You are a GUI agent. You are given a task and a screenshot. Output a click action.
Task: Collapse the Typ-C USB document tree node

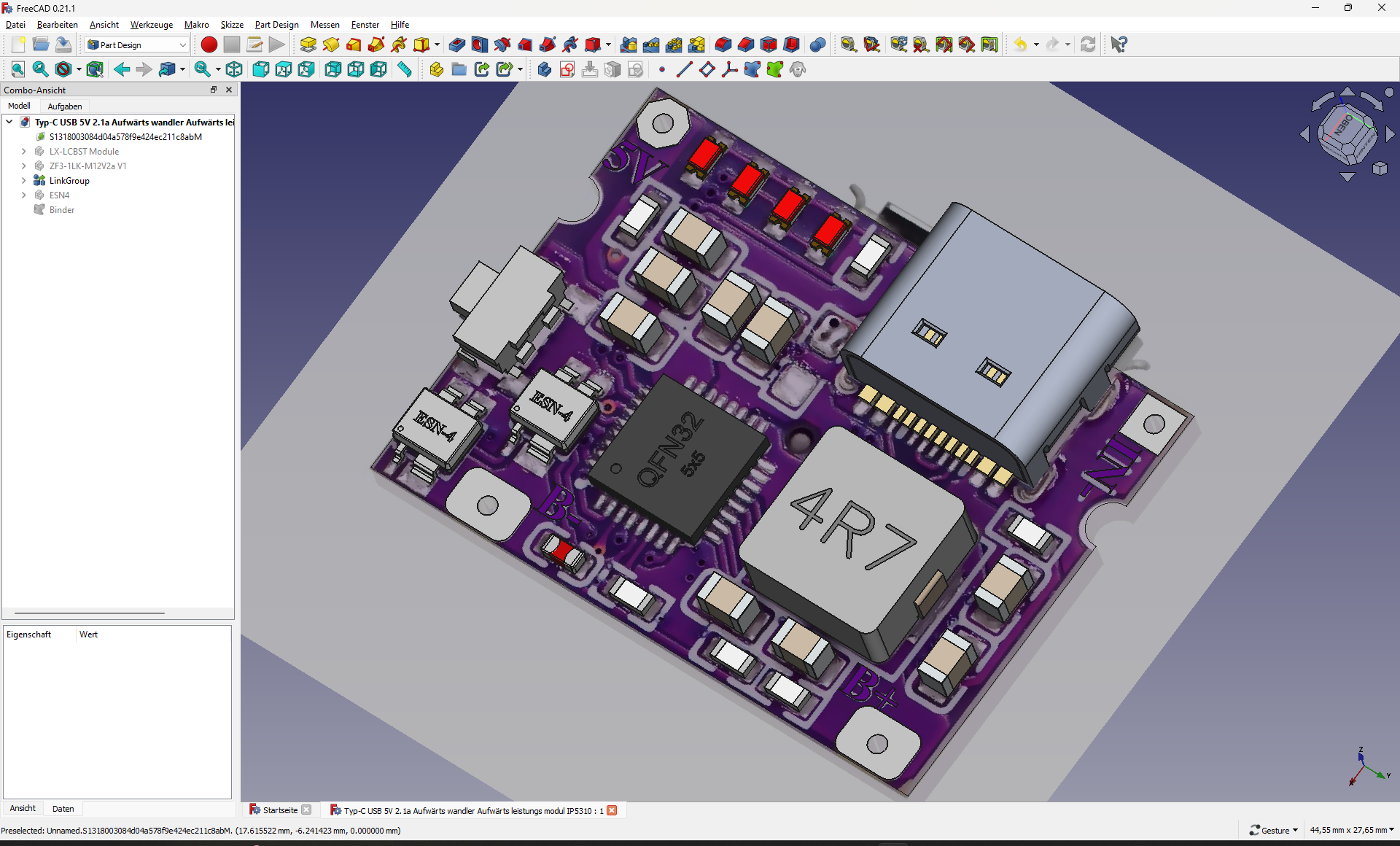9,122
